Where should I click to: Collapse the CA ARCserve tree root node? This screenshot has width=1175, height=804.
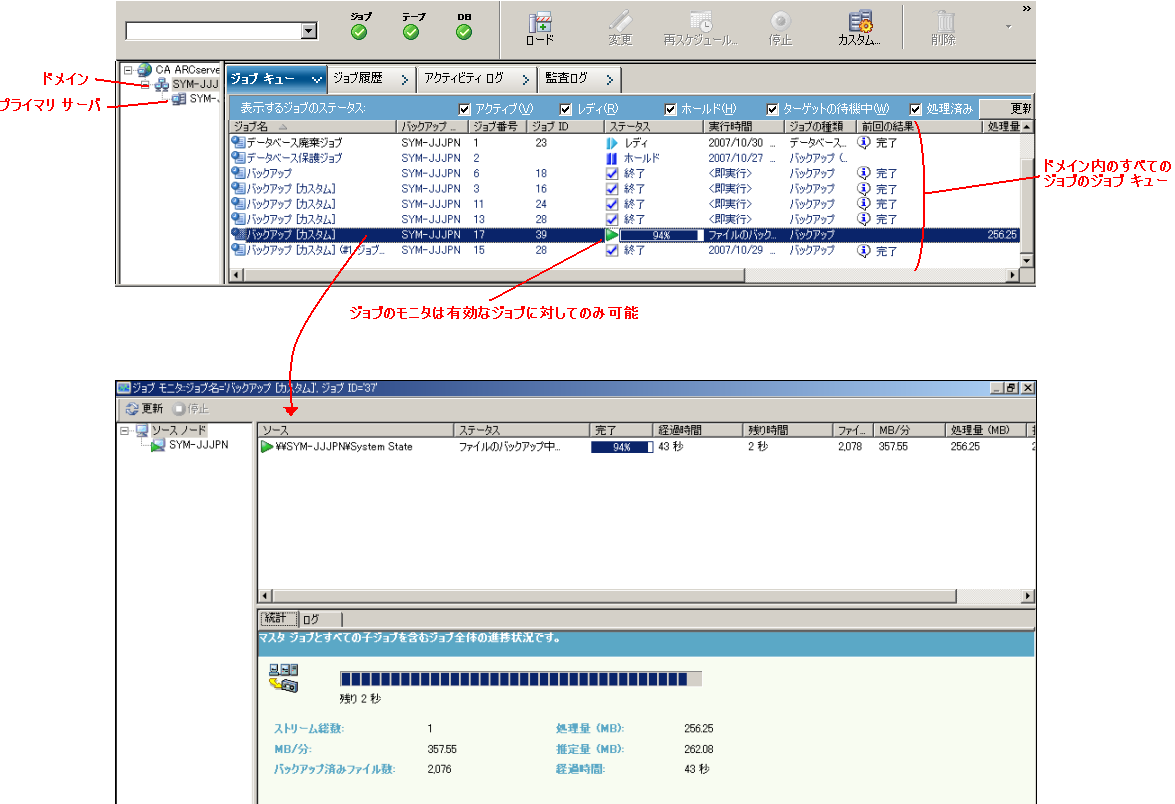click(128, 70)
